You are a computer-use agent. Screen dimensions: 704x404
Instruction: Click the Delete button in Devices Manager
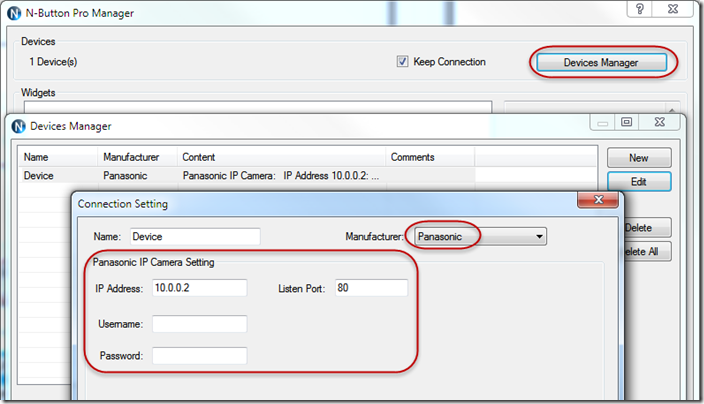click(x=647, y=228)
